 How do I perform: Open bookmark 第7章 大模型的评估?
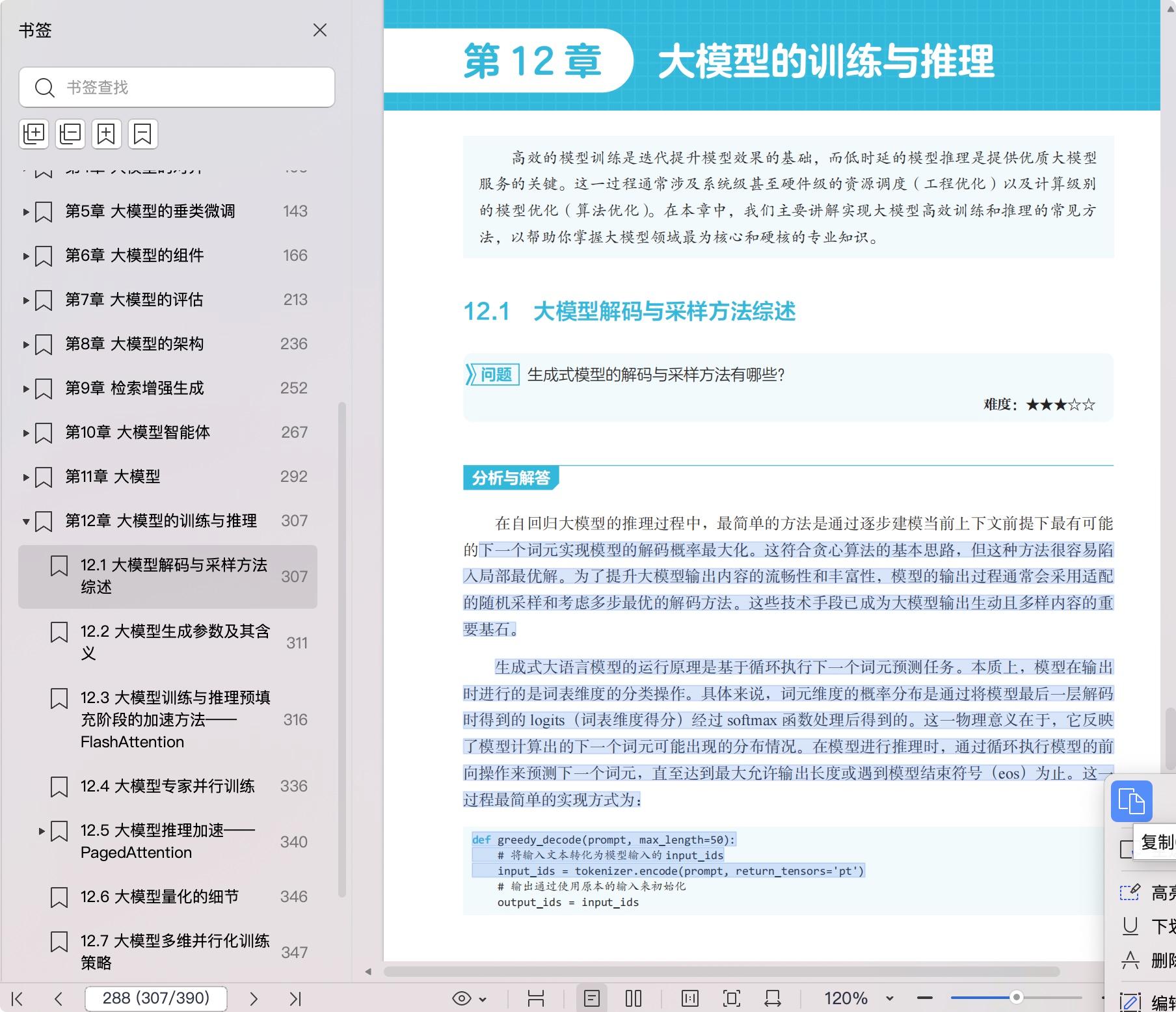(x=135, y=299)
